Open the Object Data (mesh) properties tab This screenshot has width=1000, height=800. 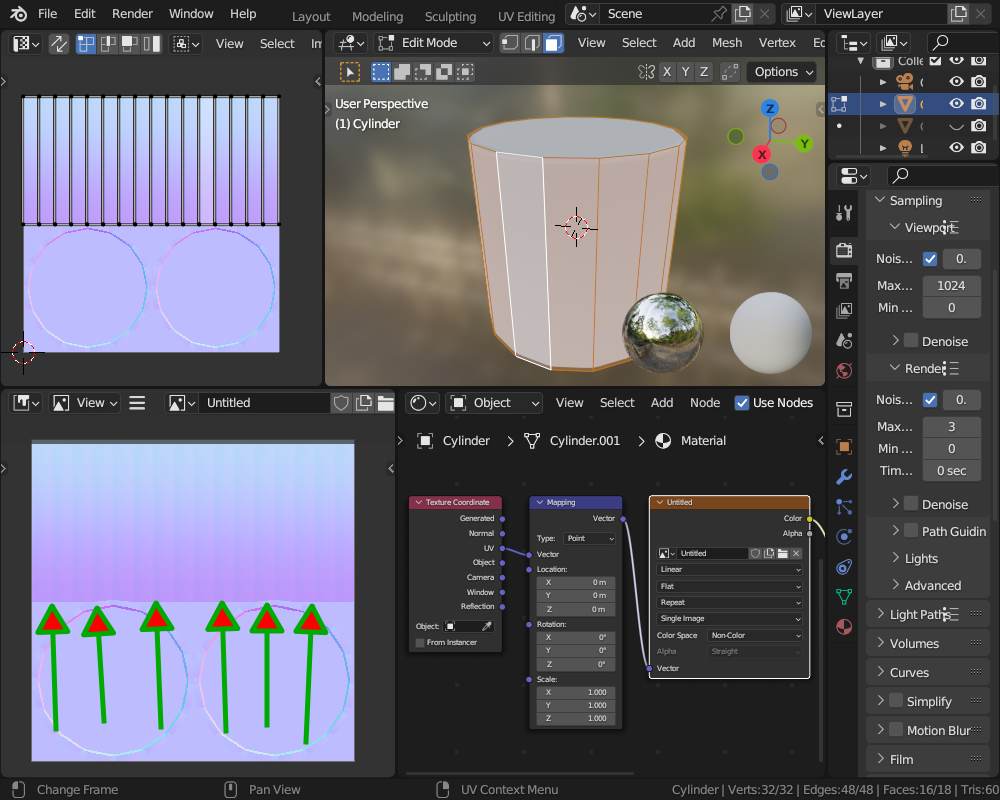pos(844,596)
